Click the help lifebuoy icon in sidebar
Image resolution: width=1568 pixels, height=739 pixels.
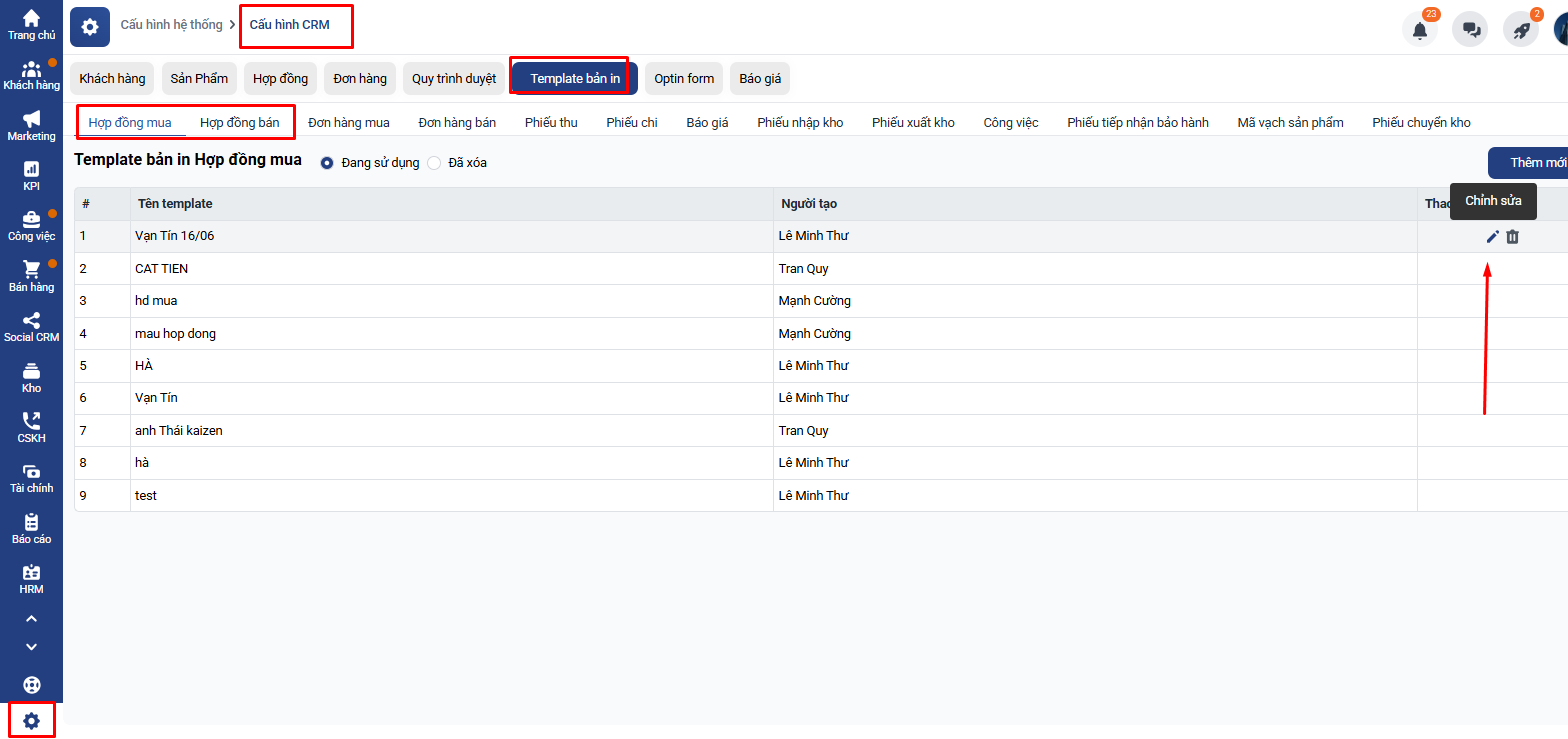(x=32, y=685)
